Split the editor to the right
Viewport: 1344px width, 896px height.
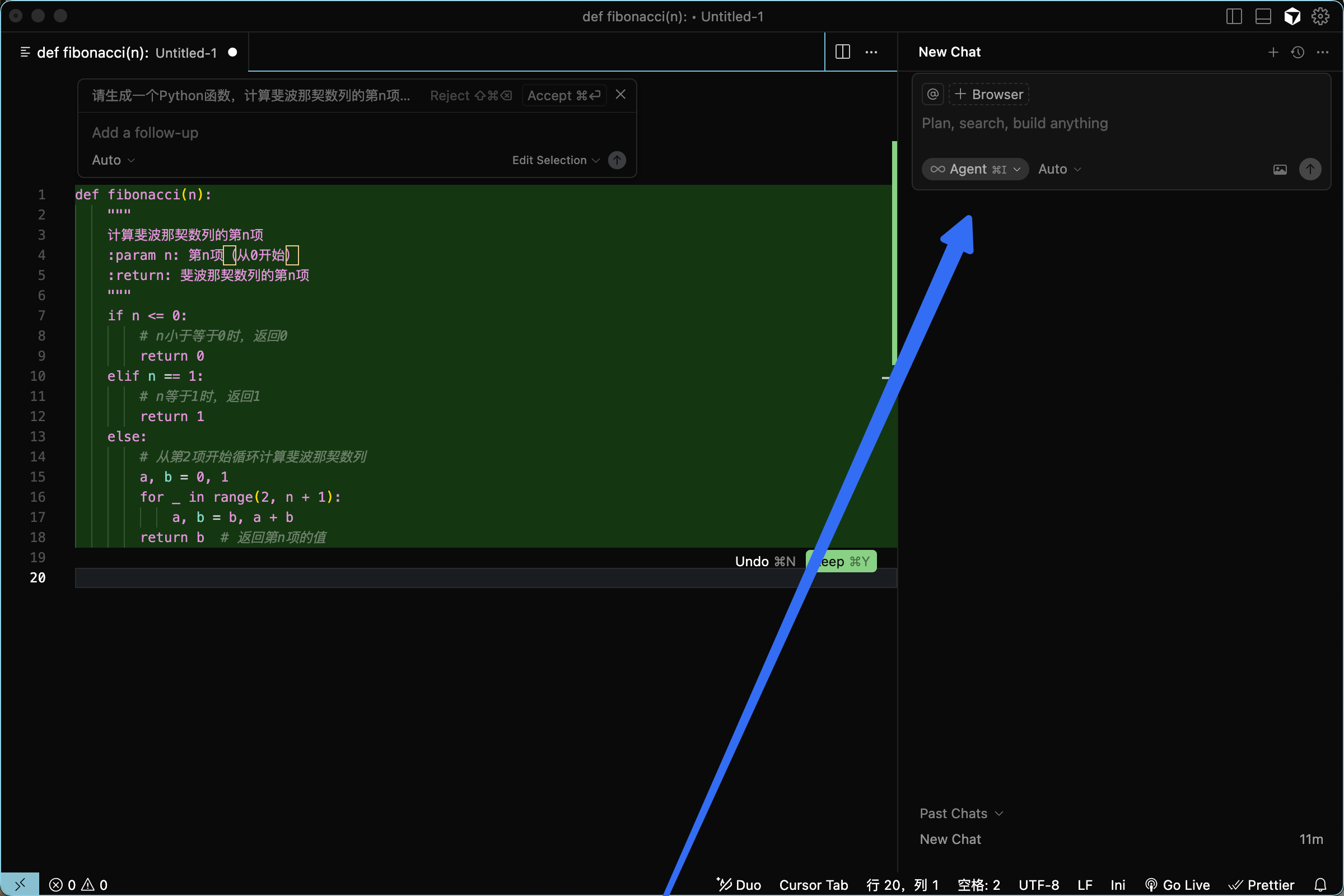pos(842,52)
